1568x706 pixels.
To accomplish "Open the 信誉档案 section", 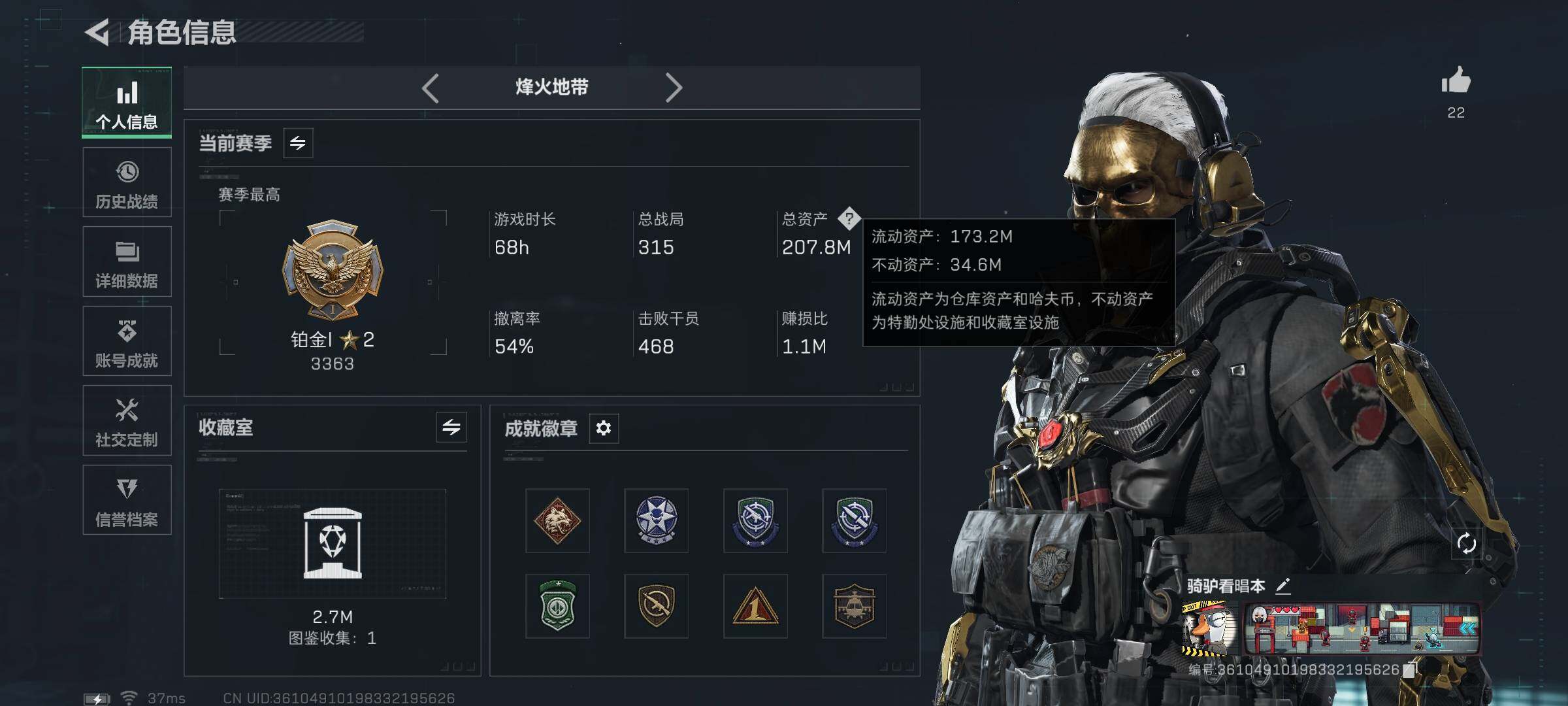I will [x=127, y=500].
